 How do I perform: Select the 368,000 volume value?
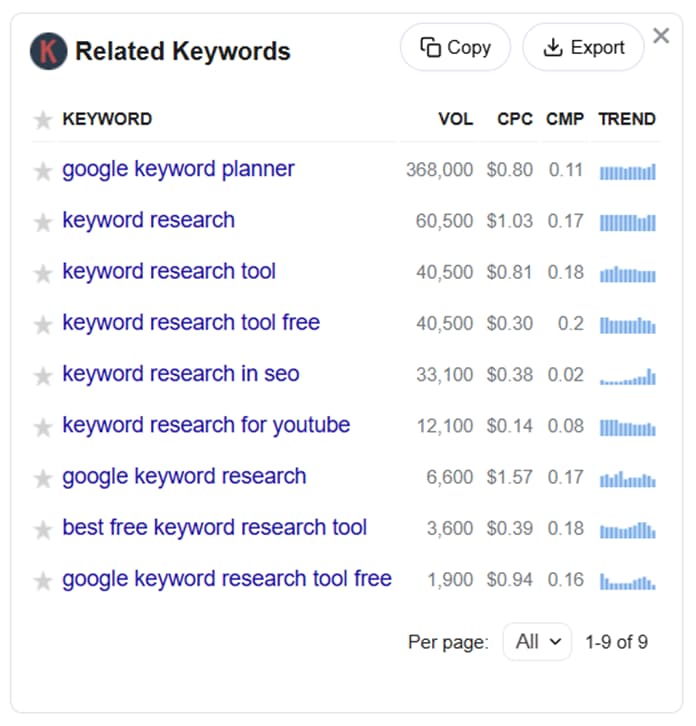click(x=439, y=170)
